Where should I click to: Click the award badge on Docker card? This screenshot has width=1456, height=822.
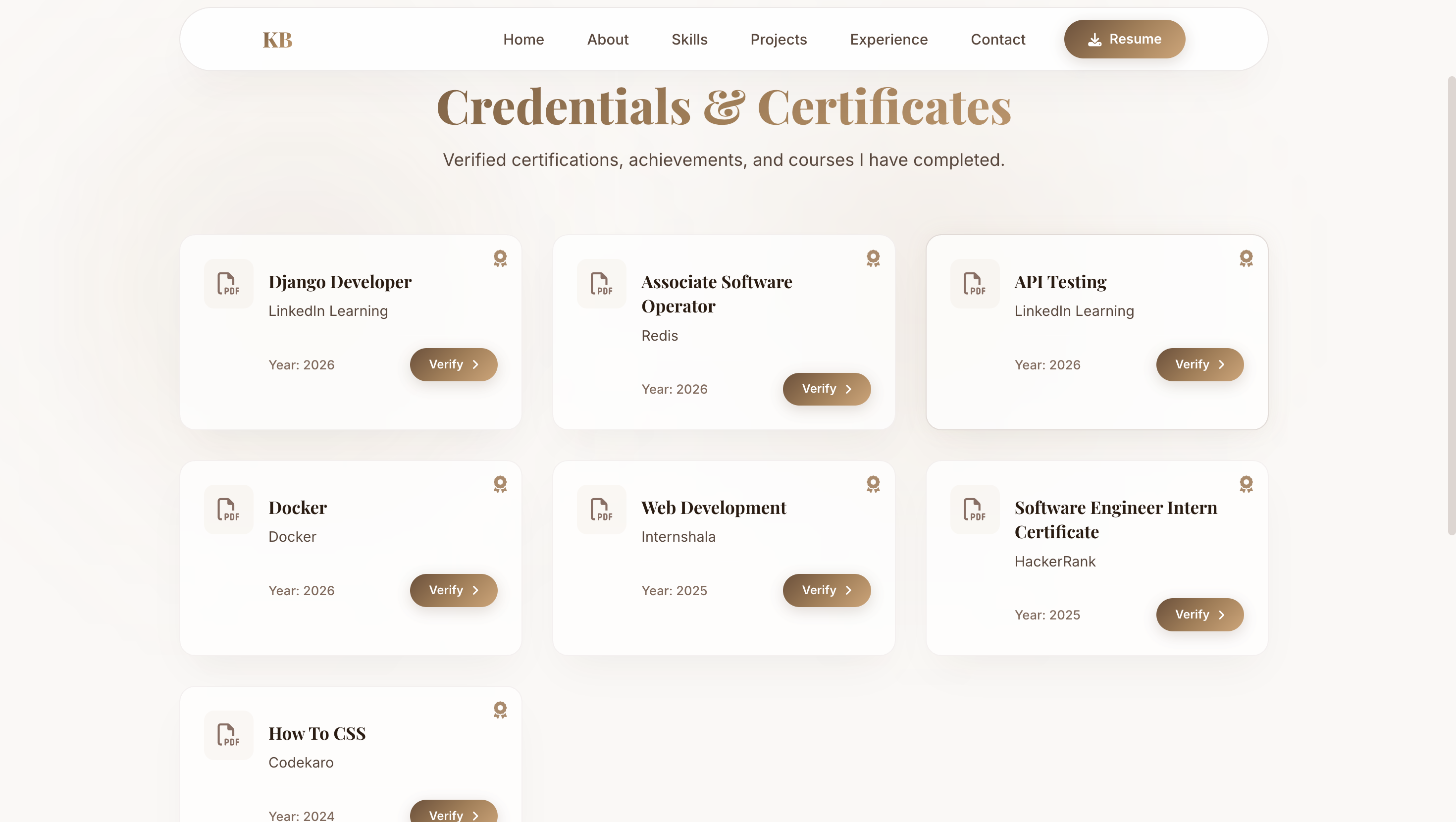coord(500,484)
